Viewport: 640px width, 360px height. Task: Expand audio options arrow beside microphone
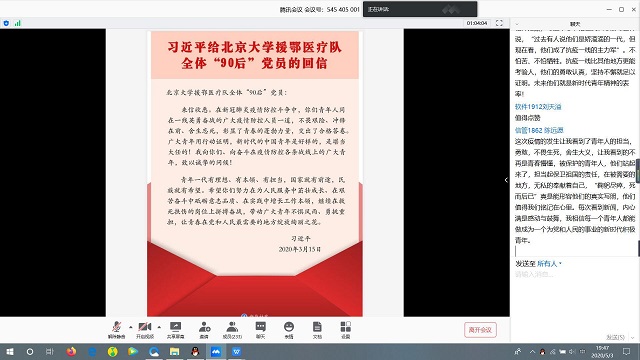131,327
